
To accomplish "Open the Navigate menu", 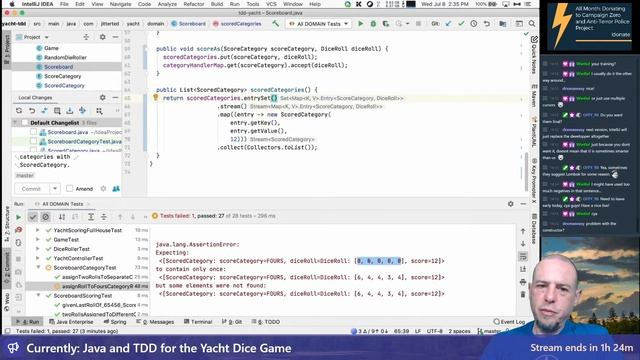I will click(x=120, y=4).
